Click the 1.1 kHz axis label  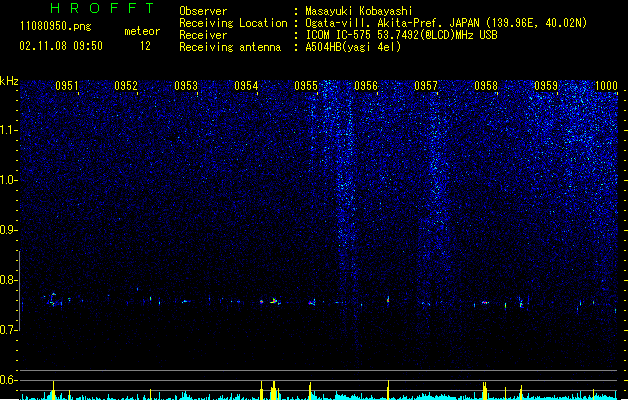point(8,130)
